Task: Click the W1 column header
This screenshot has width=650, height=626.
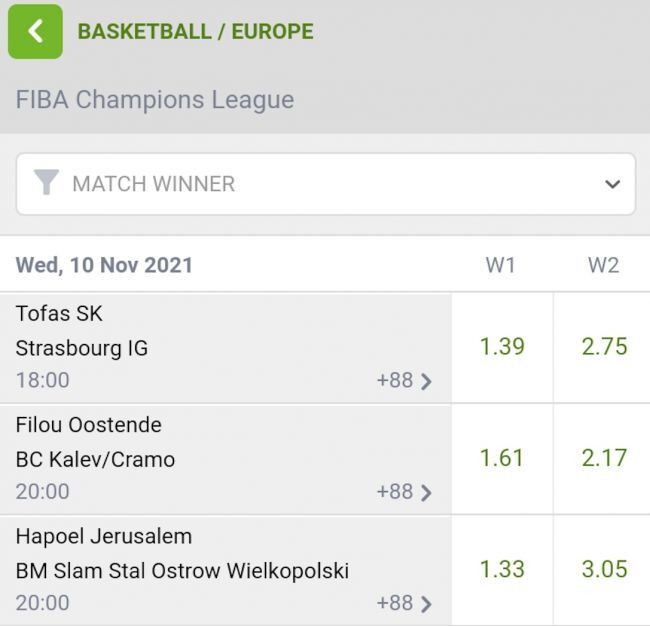Action: (x=501, y=265)
